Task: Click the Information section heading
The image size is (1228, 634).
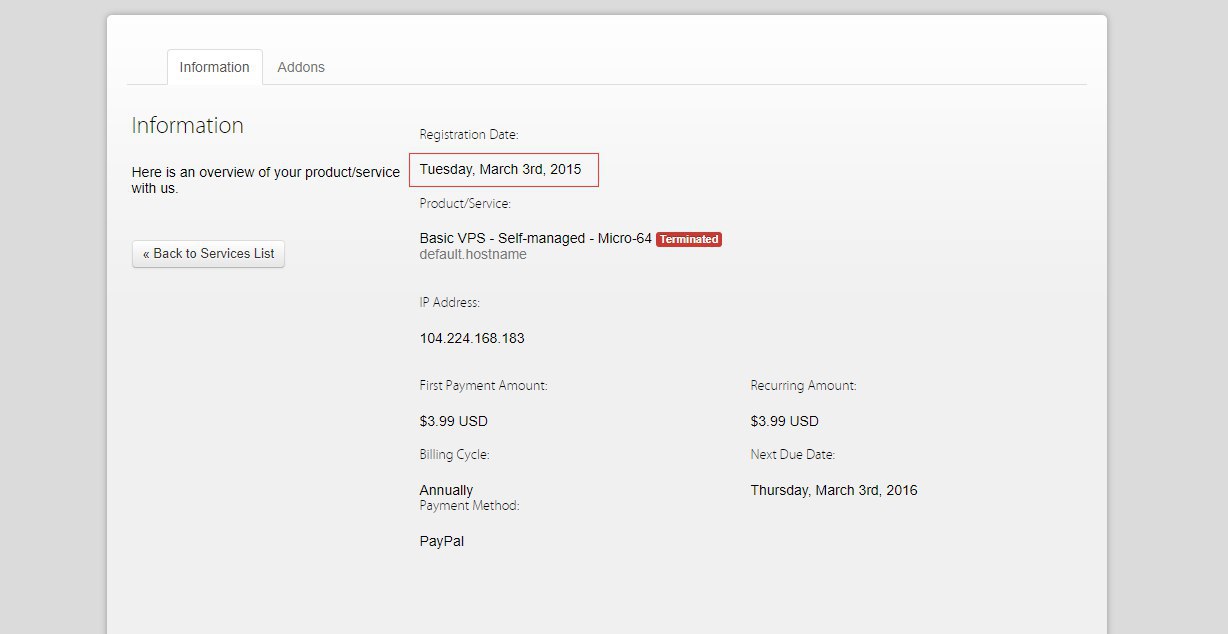Action: click(x=187, y=125)
